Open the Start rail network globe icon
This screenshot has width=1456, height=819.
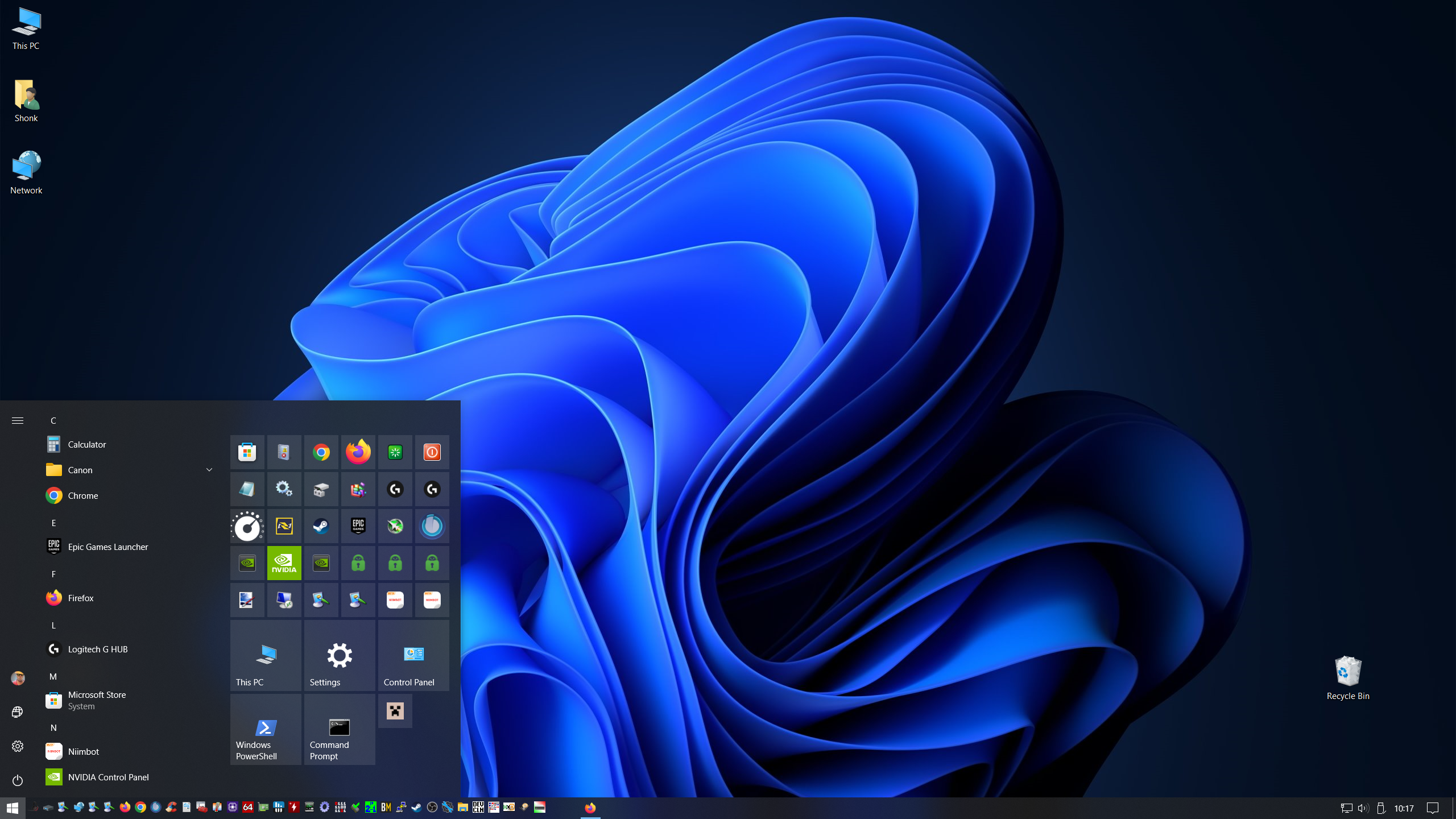18,712
